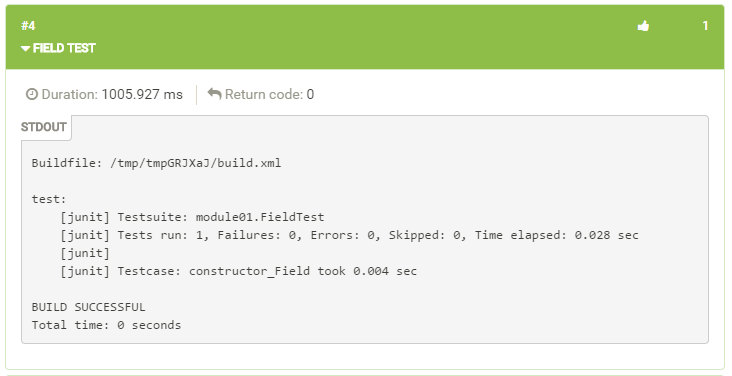Click the thumbs-up icon in header
Screen dimensions: 732x376
click(x=643, y=26)
